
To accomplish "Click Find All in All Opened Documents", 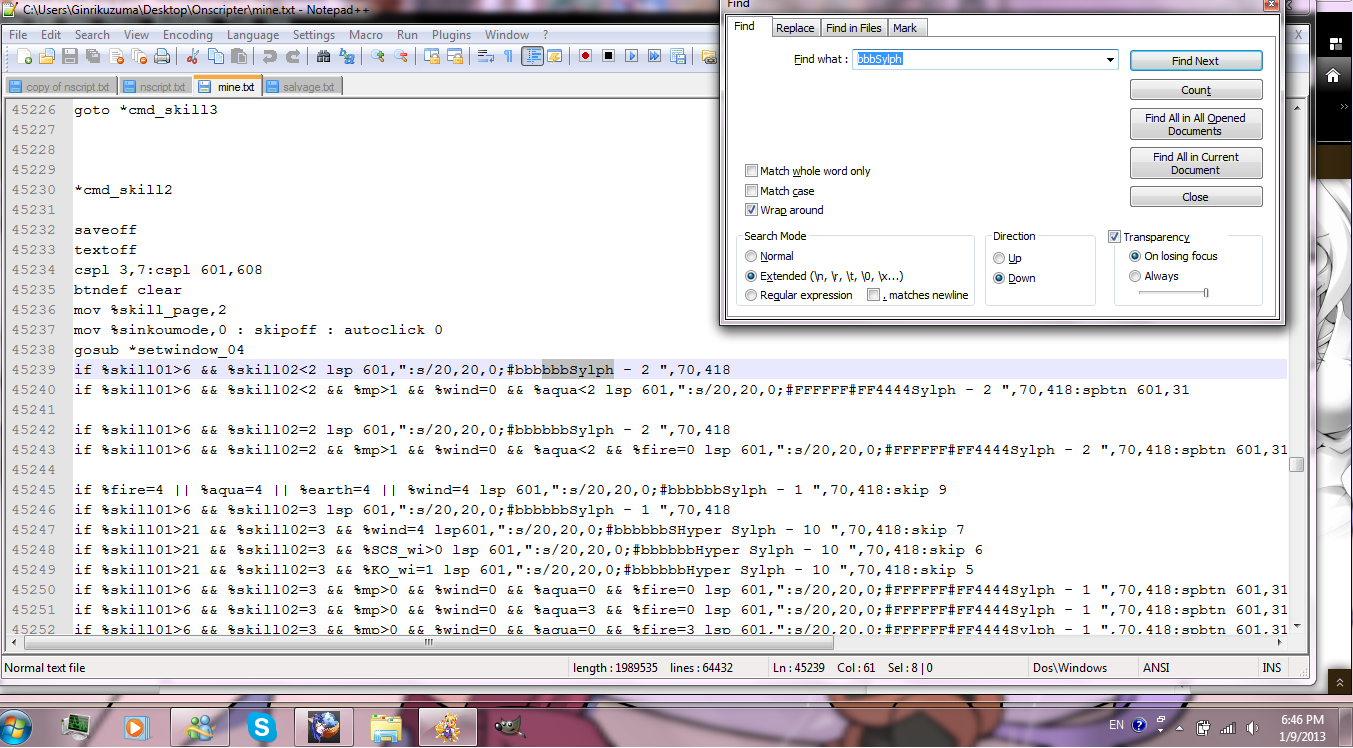I will 1196,124.
